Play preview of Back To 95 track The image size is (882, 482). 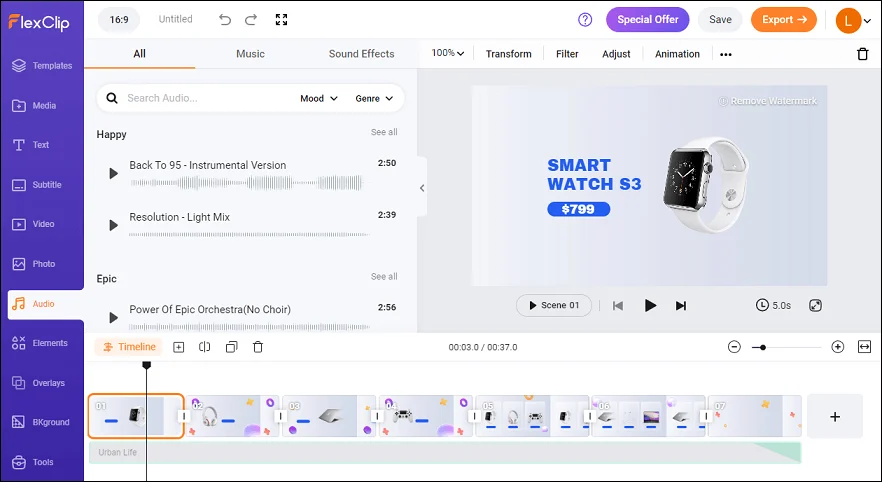coord(113,173)
